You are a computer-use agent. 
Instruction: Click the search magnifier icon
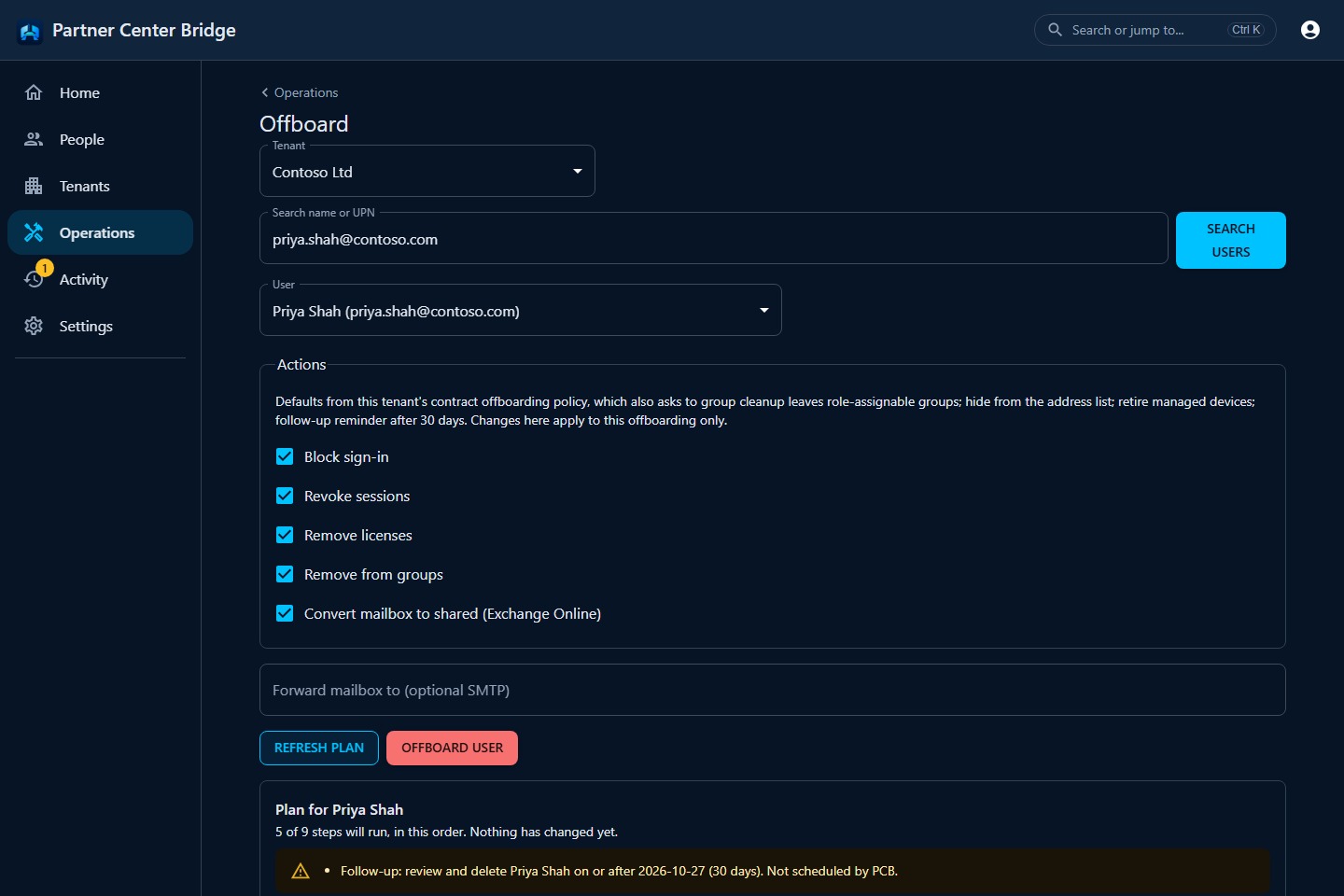coord(1055,30)
